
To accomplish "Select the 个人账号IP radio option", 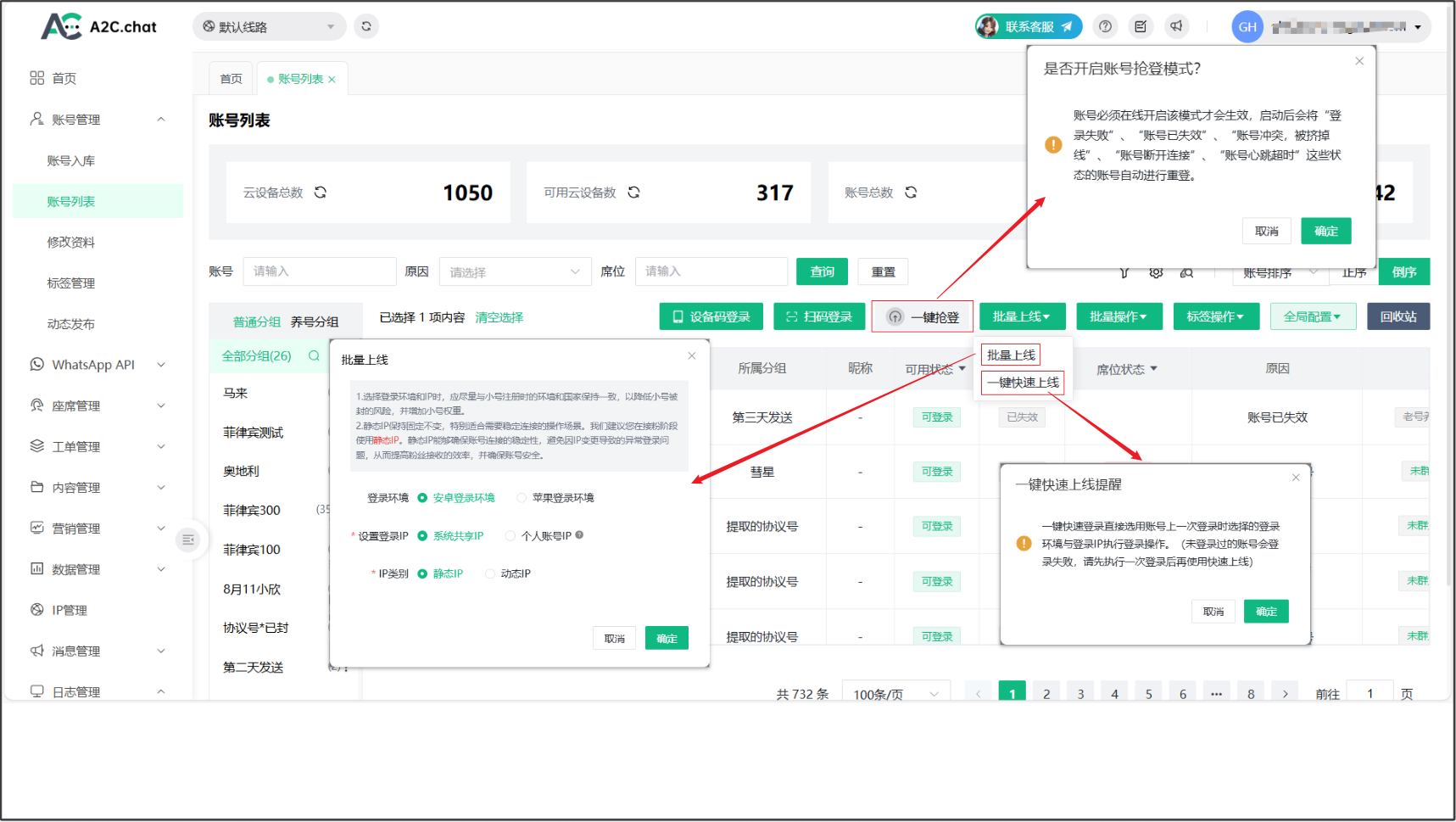I will [x=510, y=536].
